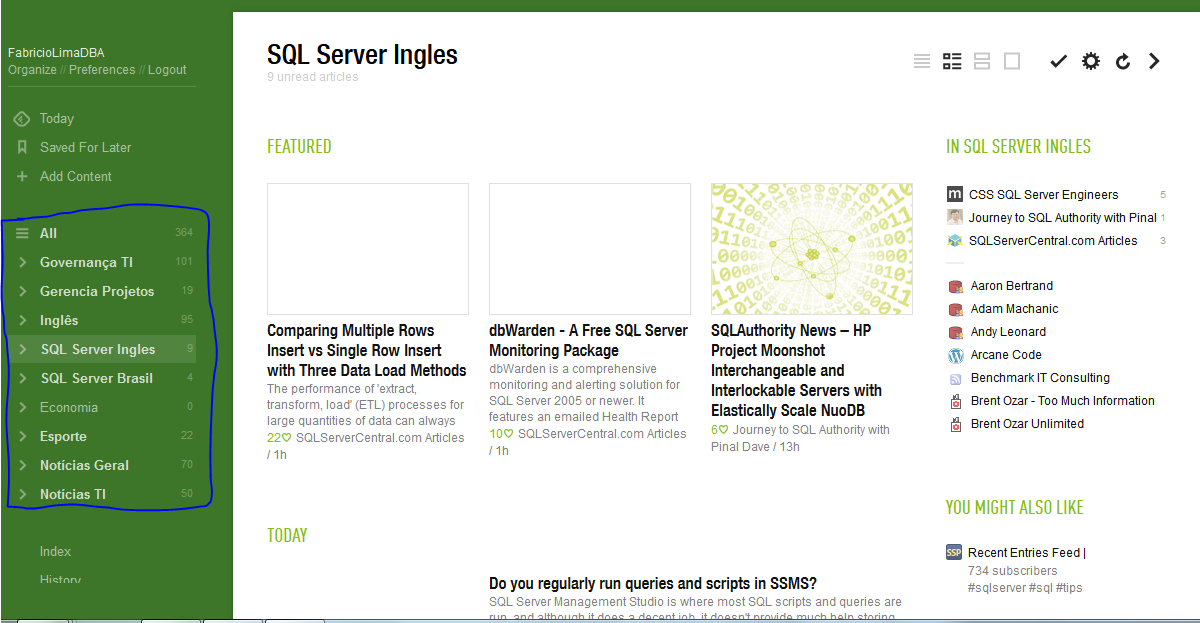The width and height of the screenshot is (1200, 623).
Task: Open dbWarden Free SQL Server Monitoring article
Action: coord(588,340)
